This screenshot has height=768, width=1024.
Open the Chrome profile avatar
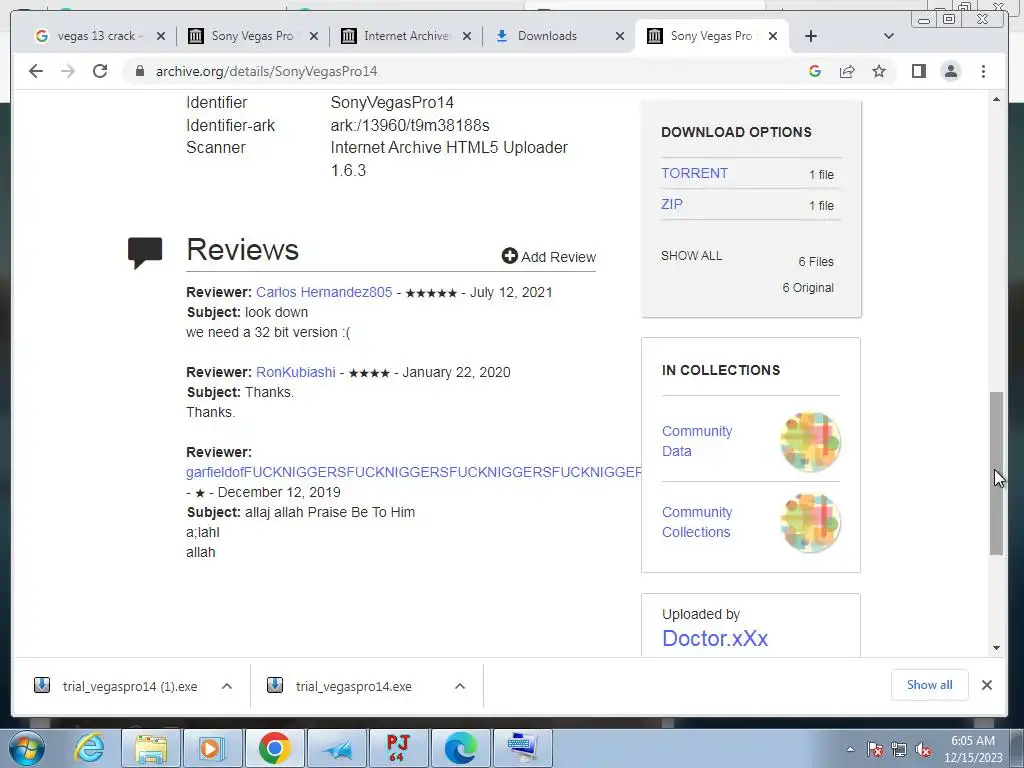(951, 71)
